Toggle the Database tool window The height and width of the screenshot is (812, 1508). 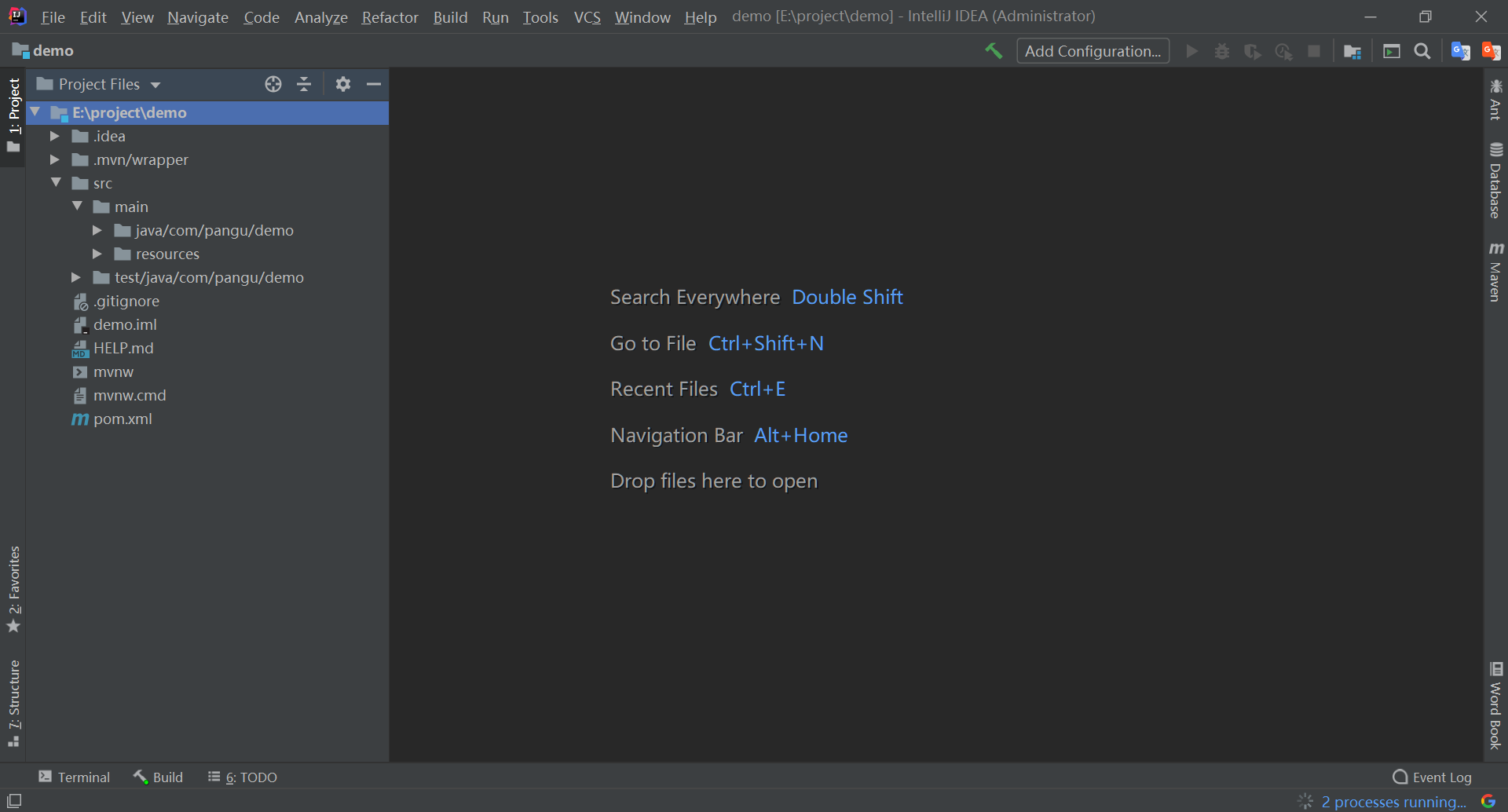pyautogui.click(x=1495, y=181)
